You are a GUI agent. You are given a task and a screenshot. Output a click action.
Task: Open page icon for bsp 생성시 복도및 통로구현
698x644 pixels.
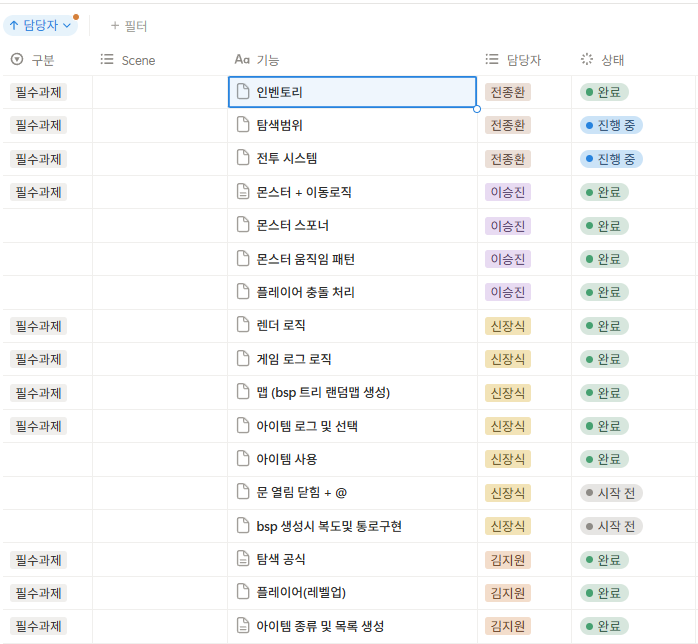click(x=243, y=526)
